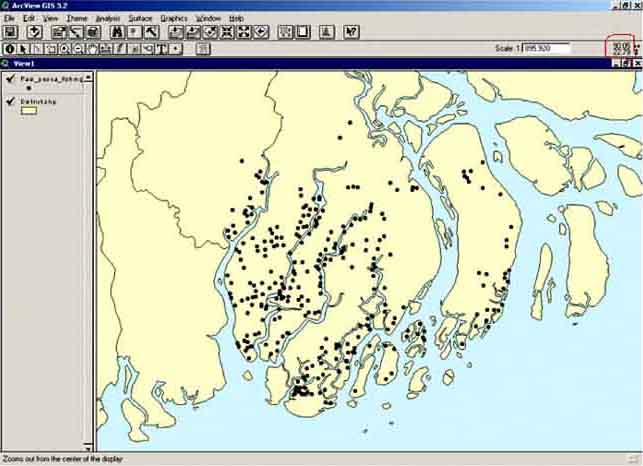Toggle visibility of the point theme layer
Image resolution: width=643 pixels, height=466 pixels.
[11, 77]
